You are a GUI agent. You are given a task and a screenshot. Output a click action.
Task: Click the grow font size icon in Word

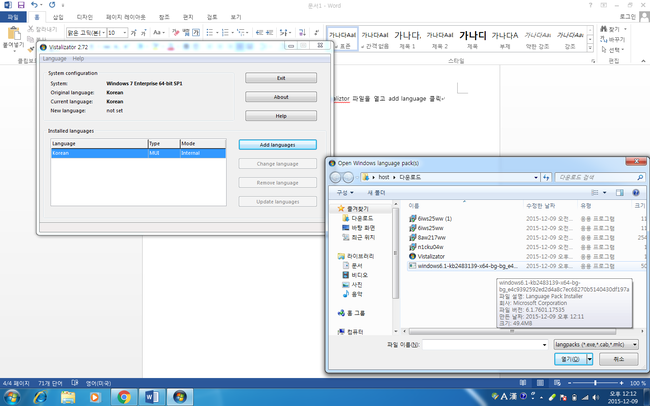coord(133,32)
